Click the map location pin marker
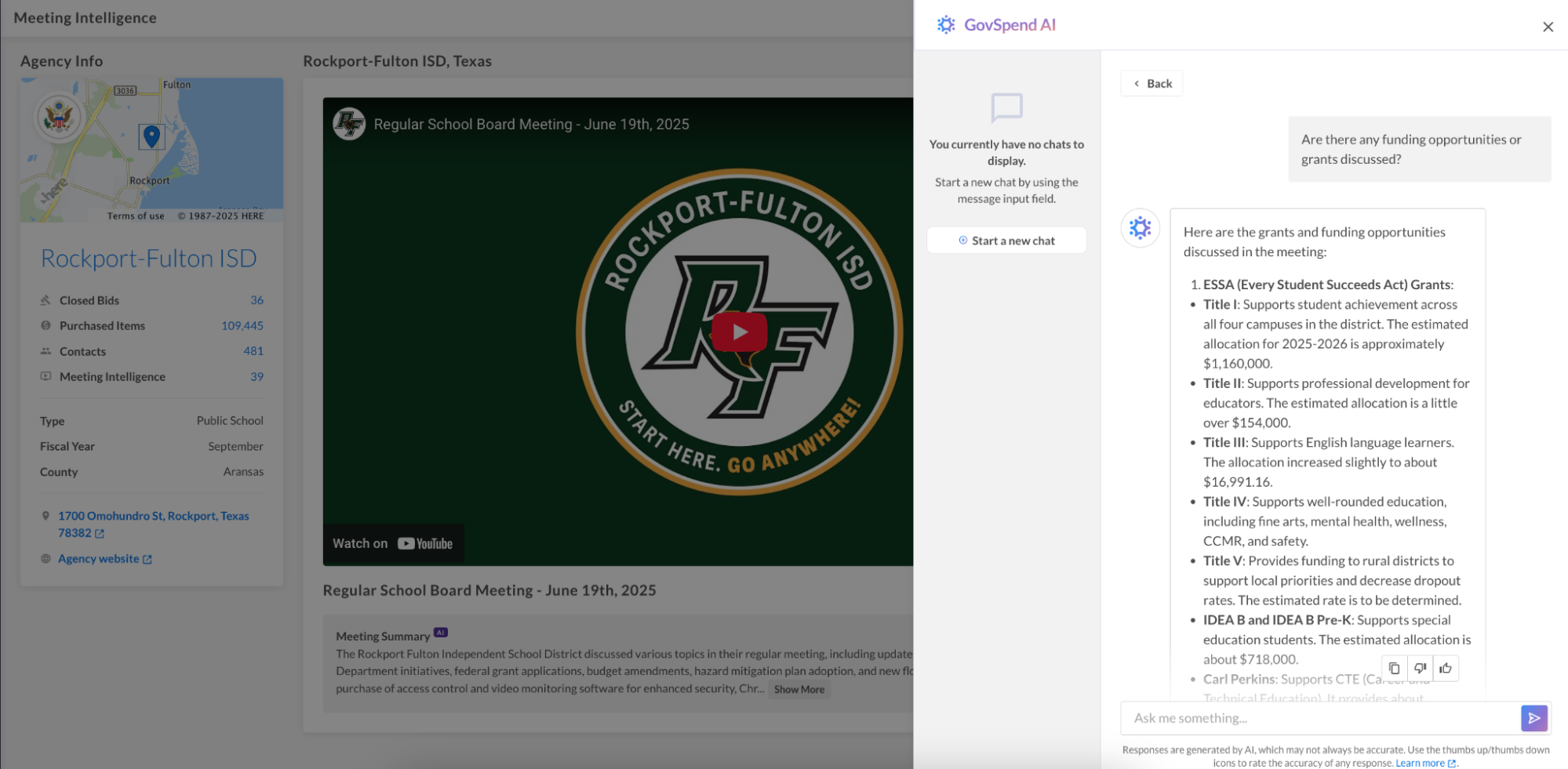This screenshot has width=1568, height=769. click(151, 136)
